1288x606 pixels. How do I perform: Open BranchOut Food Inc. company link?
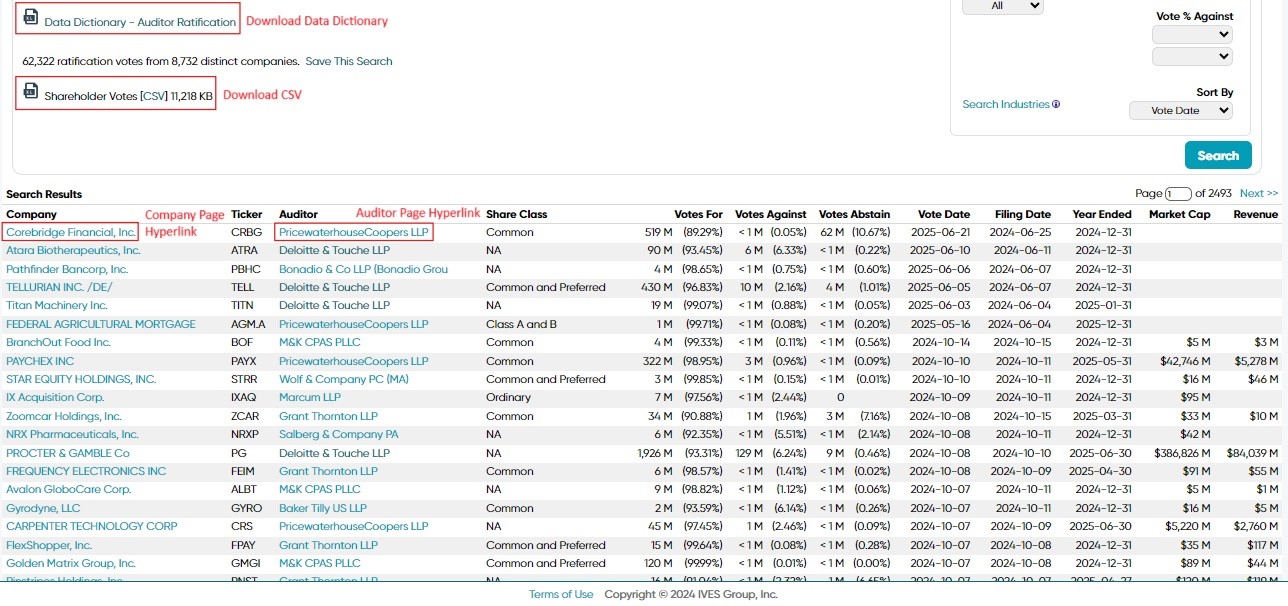[x=58, y=342]
